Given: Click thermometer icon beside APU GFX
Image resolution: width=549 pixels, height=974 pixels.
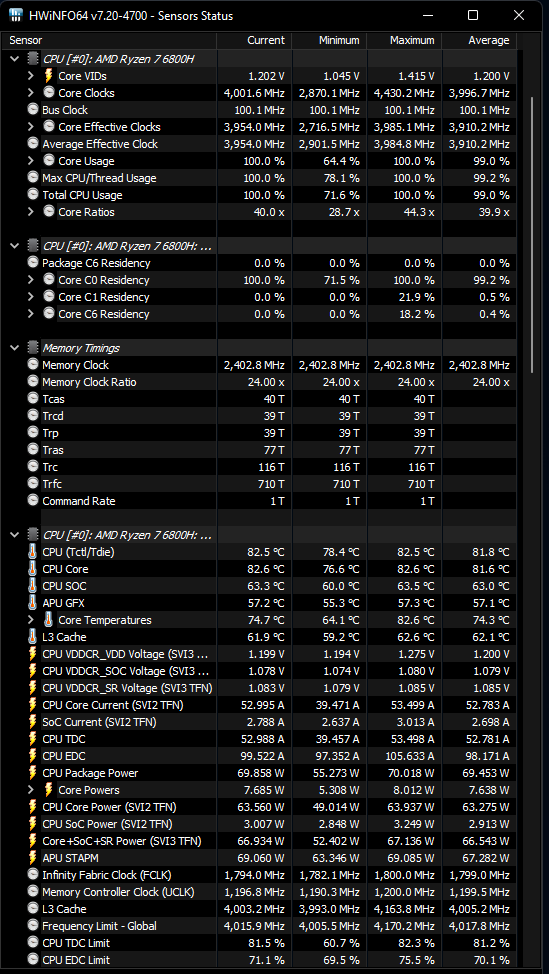Looking at the screenshot, I should [33, 603].
